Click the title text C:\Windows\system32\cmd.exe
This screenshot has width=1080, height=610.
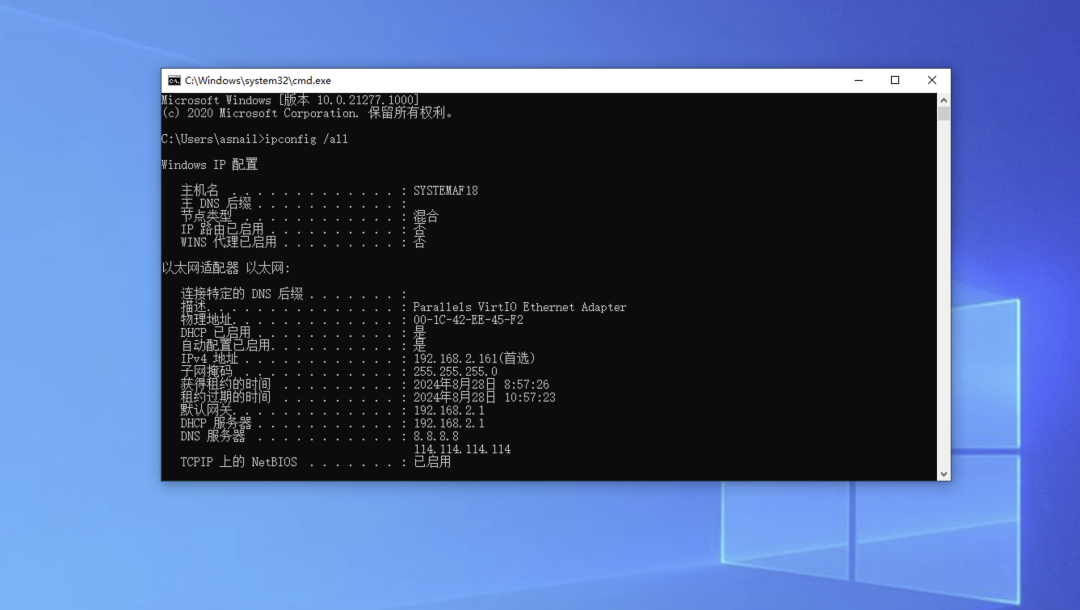tap(258, 81)
